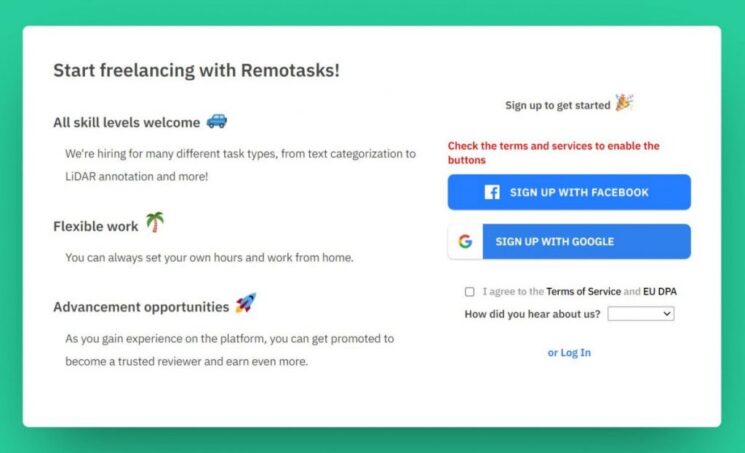This screenshot has width=745, height=453.
Task: Open the Terms of Service link
Action: (583, 291)
